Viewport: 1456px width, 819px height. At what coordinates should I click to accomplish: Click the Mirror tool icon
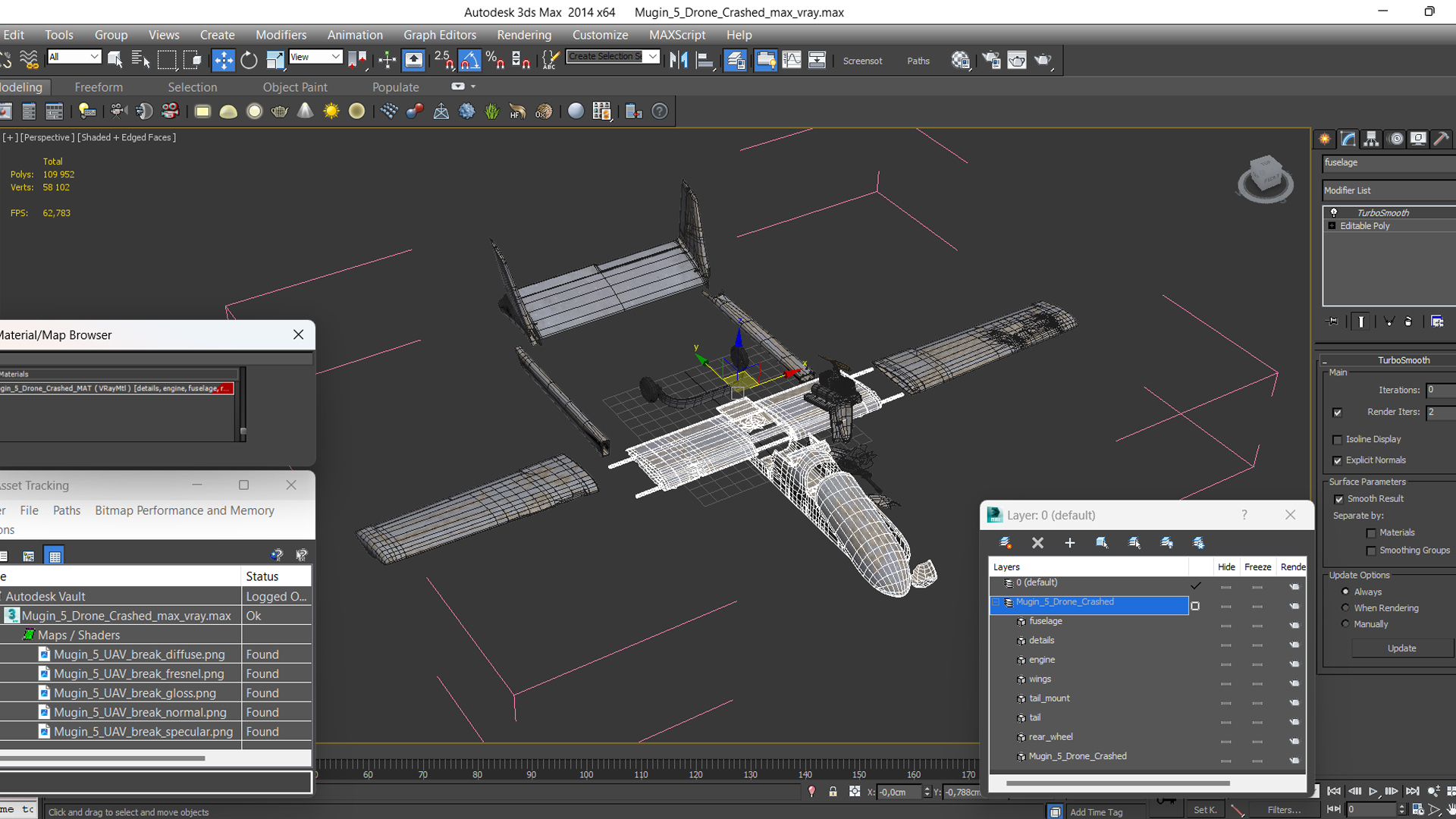(679, 60)
